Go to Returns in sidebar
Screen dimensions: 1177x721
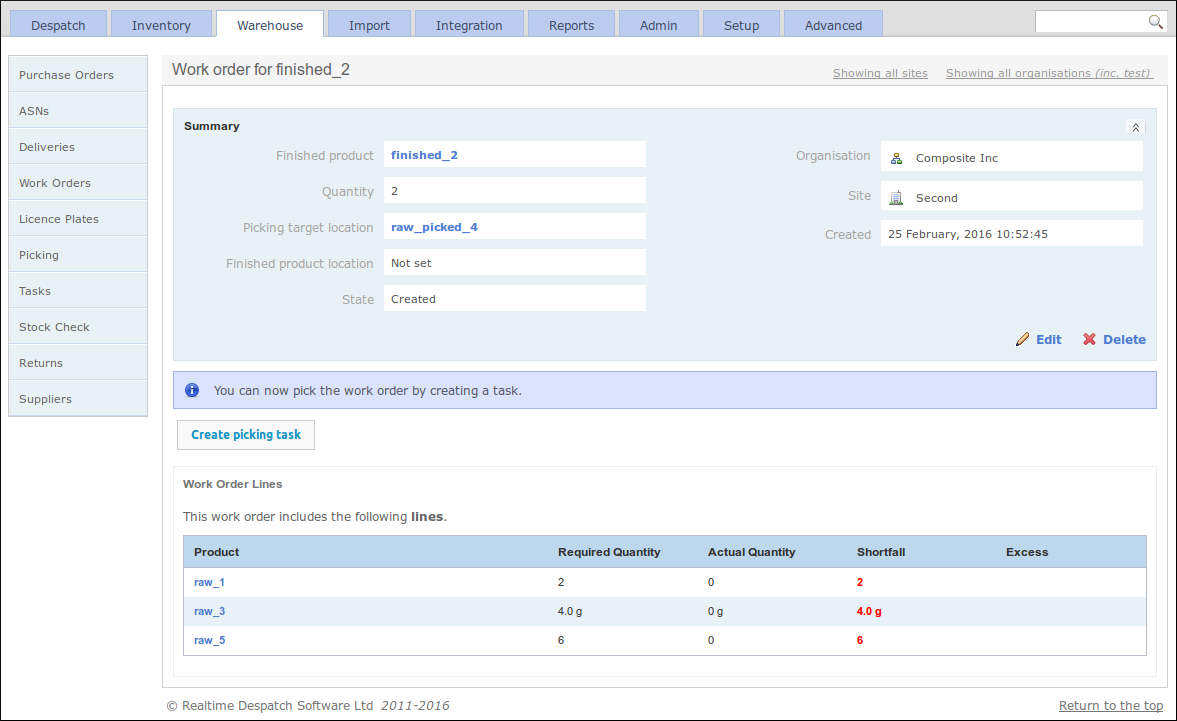point(78,362)
